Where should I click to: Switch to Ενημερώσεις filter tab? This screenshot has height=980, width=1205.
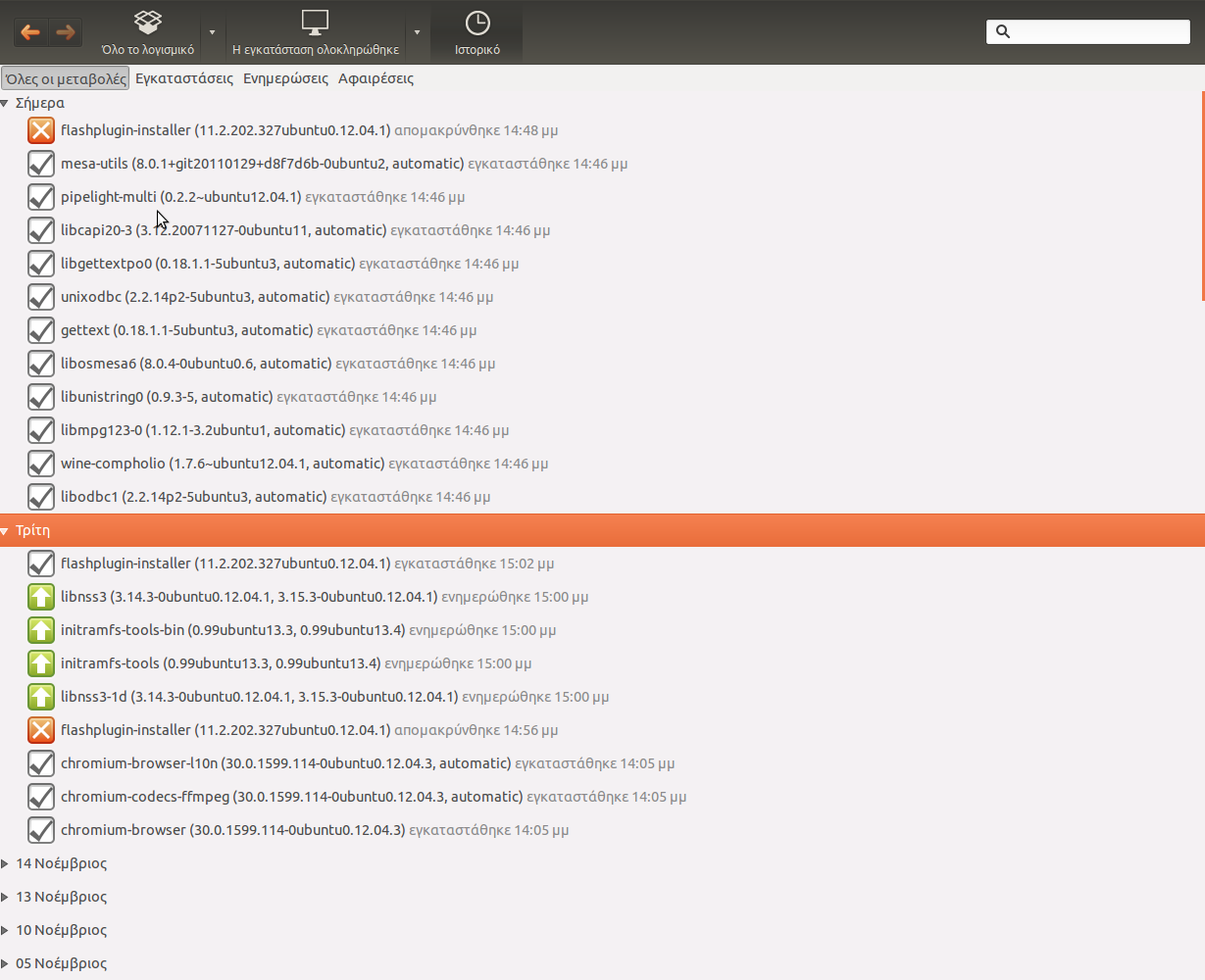285,78
